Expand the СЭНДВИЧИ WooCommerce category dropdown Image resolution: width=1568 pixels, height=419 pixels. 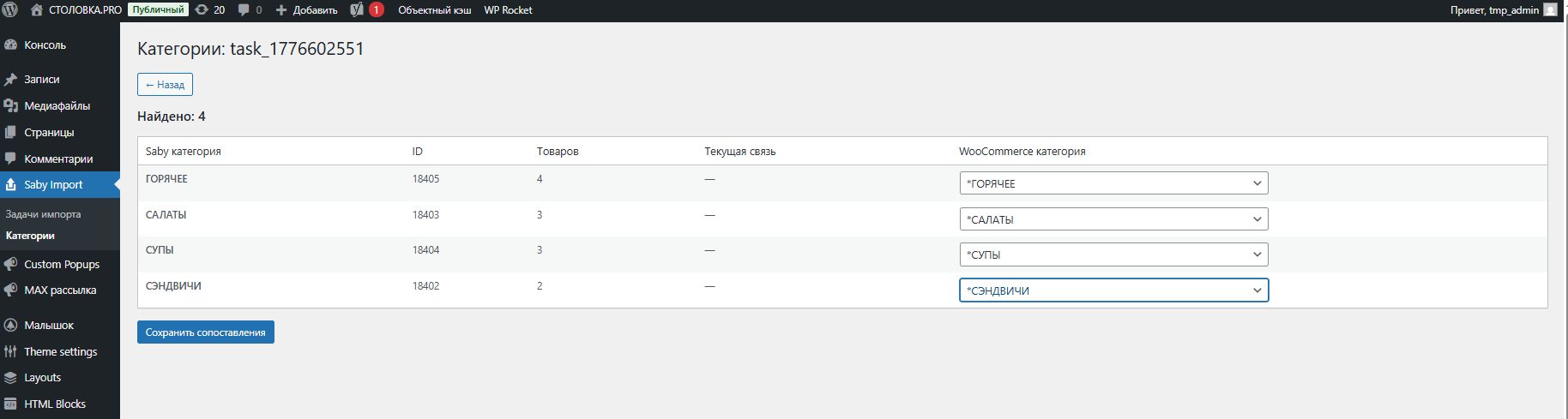pyautogui.click(x=1113, y=290)
